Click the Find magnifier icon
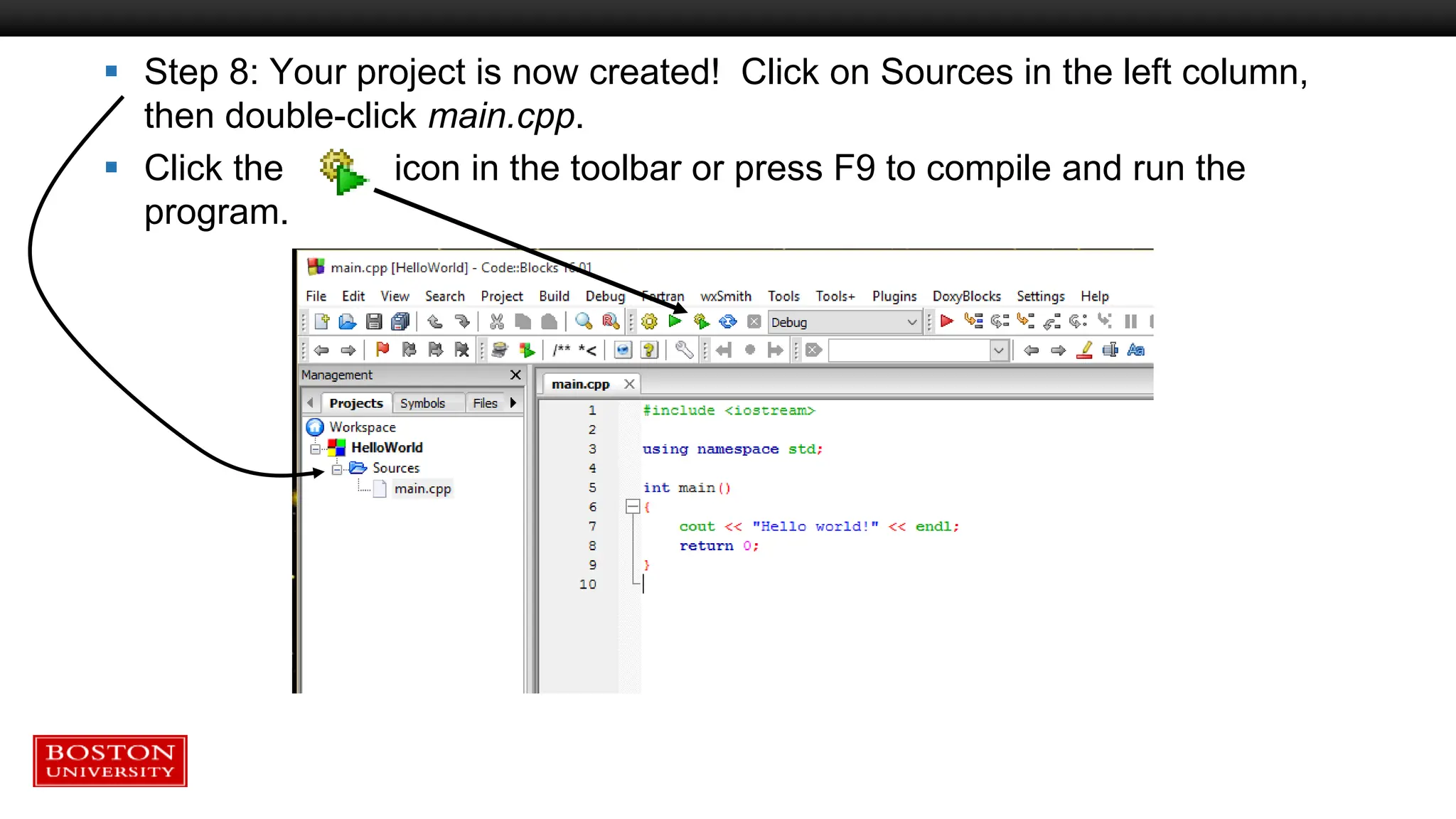 (584, 321)
